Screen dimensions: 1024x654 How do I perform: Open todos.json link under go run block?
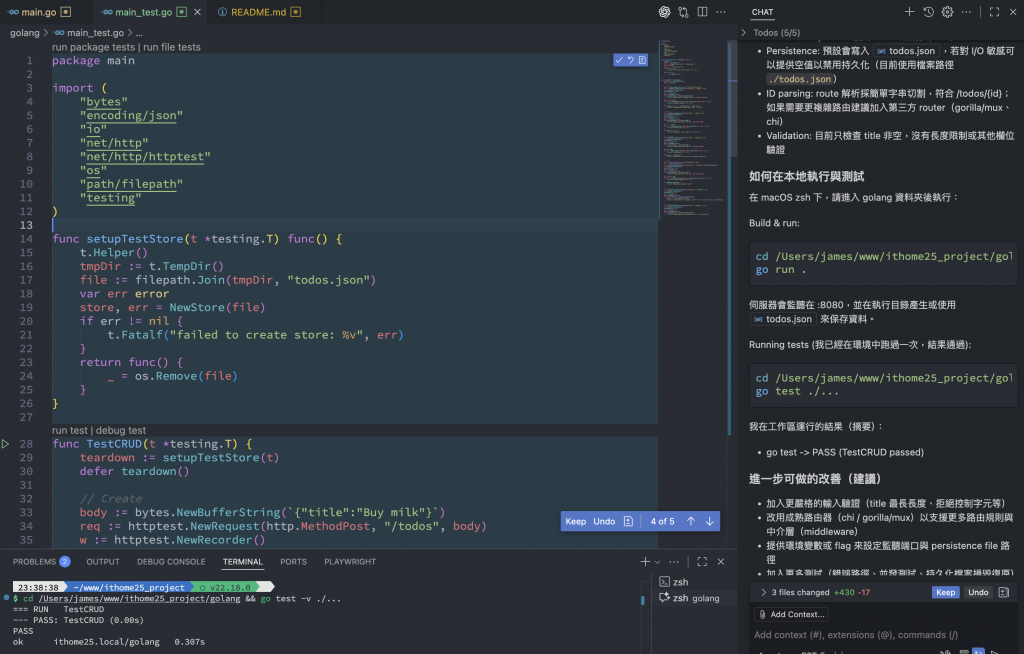click(x=782, y=319)
